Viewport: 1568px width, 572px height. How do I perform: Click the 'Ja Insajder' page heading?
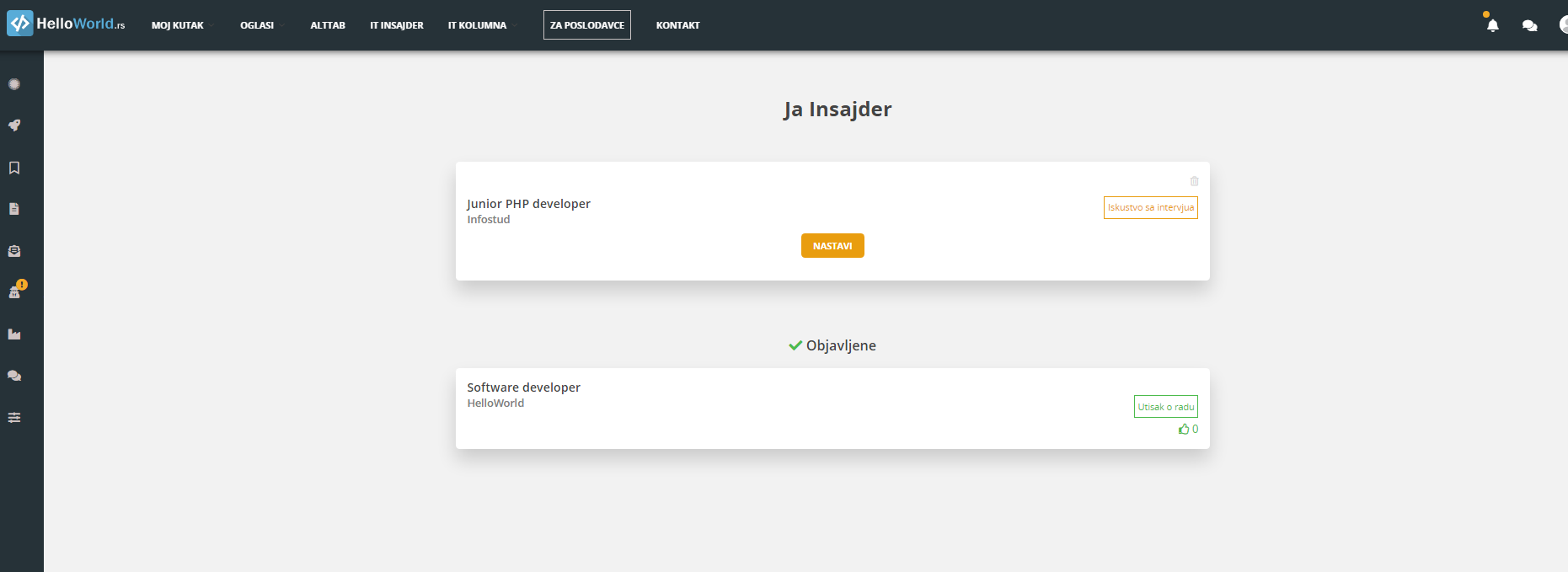coord(838,110)
